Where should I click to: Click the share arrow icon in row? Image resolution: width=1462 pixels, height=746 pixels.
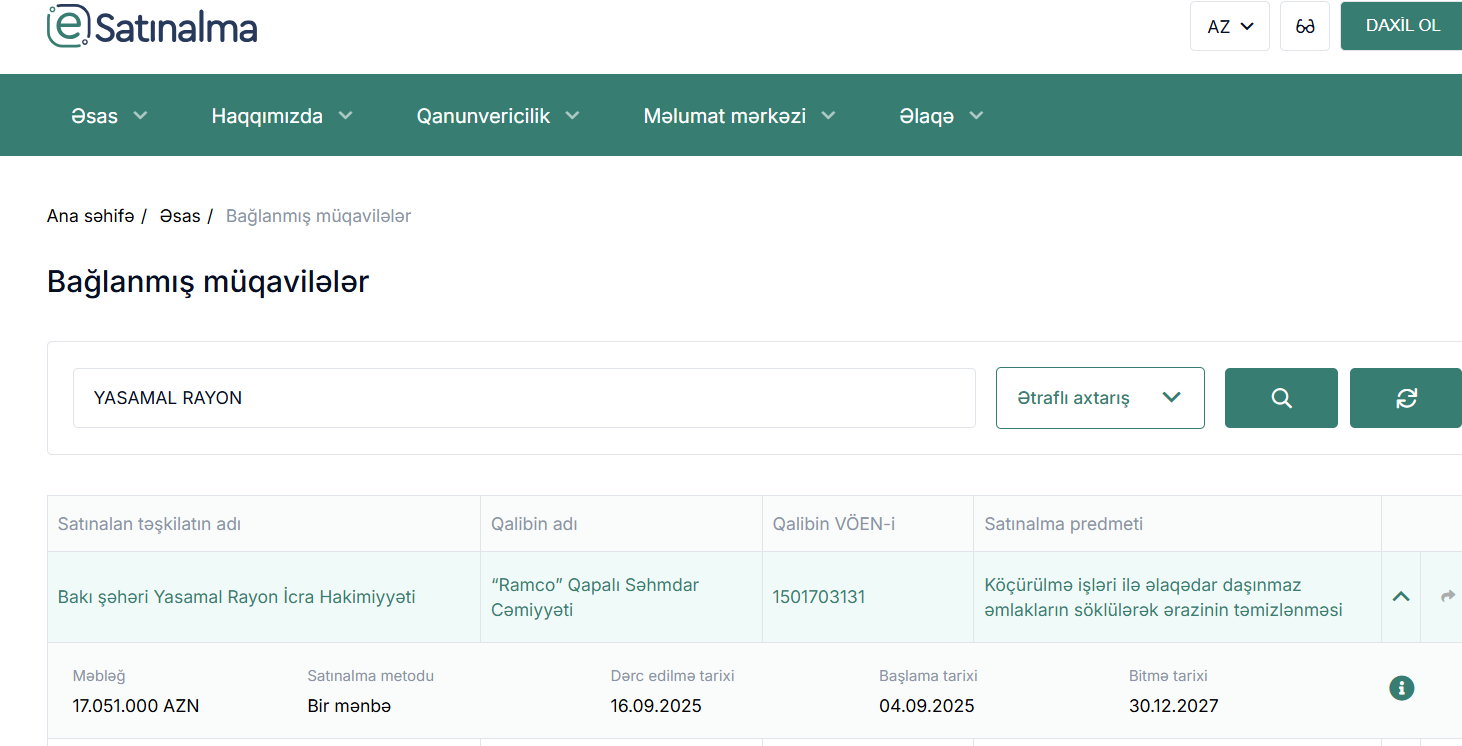point(1447,596)
